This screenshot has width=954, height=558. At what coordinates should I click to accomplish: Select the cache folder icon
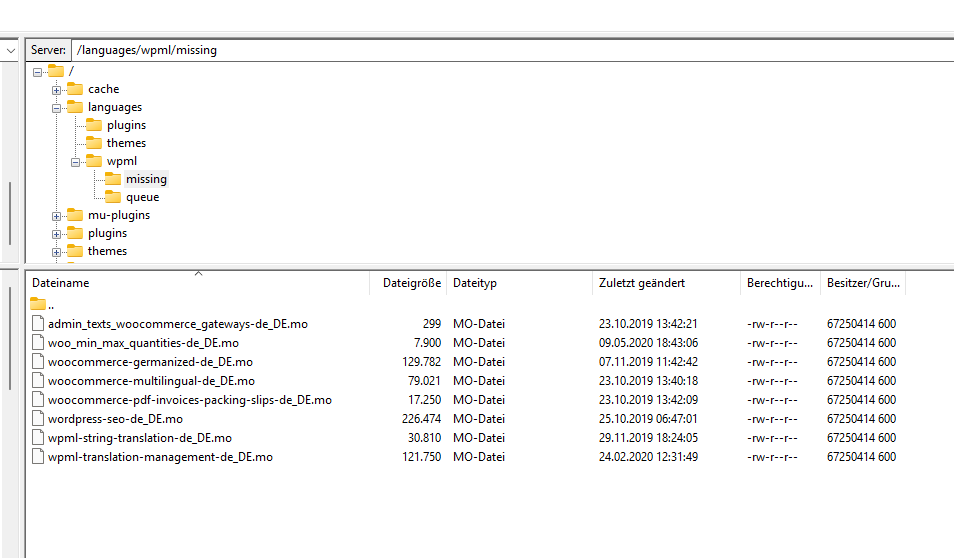tap(75, 89)
